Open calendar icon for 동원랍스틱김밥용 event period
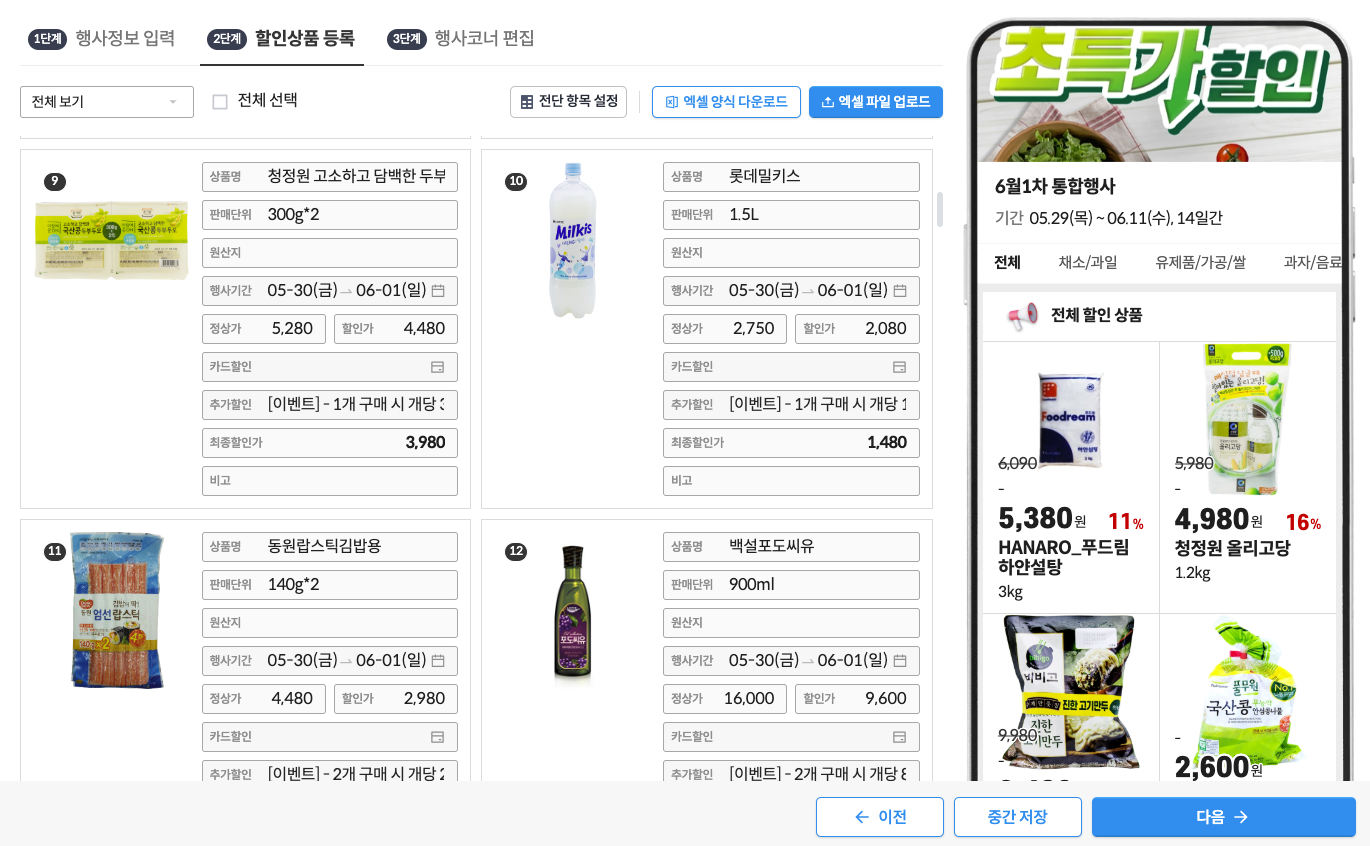1370x846 pixels. pyautogui.click(x=438, y=661)
